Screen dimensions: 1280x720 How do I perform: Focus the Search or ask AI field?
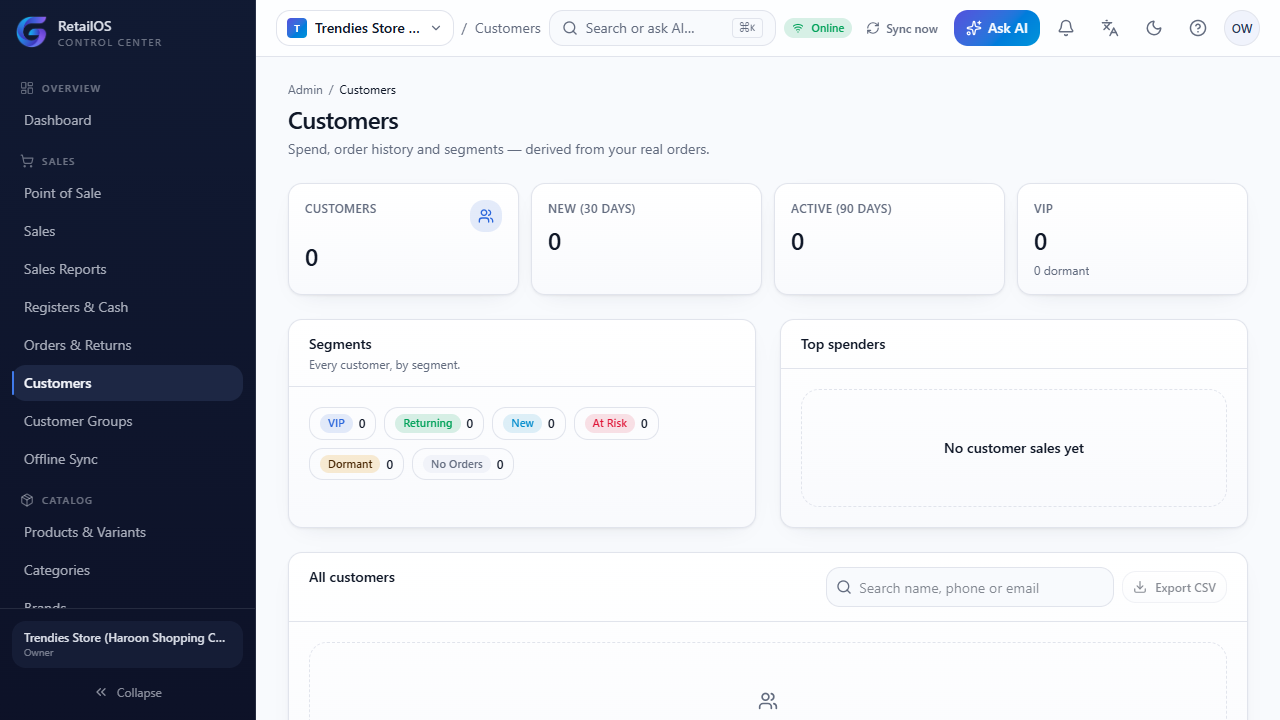point(662,28)
